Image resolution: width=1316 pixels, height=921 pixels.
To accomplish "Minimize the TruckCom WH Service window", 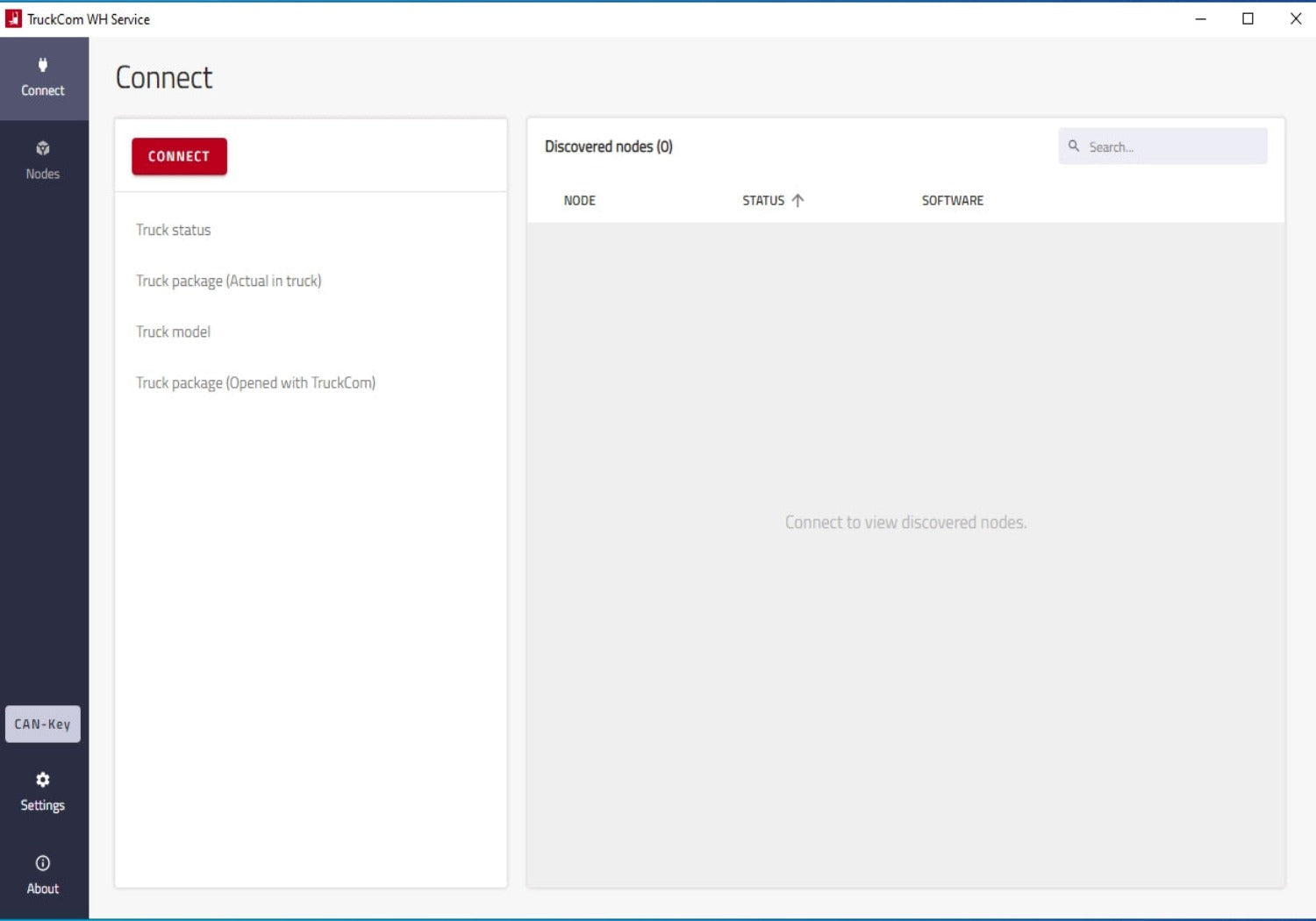I will click(x=1200, y=18).
